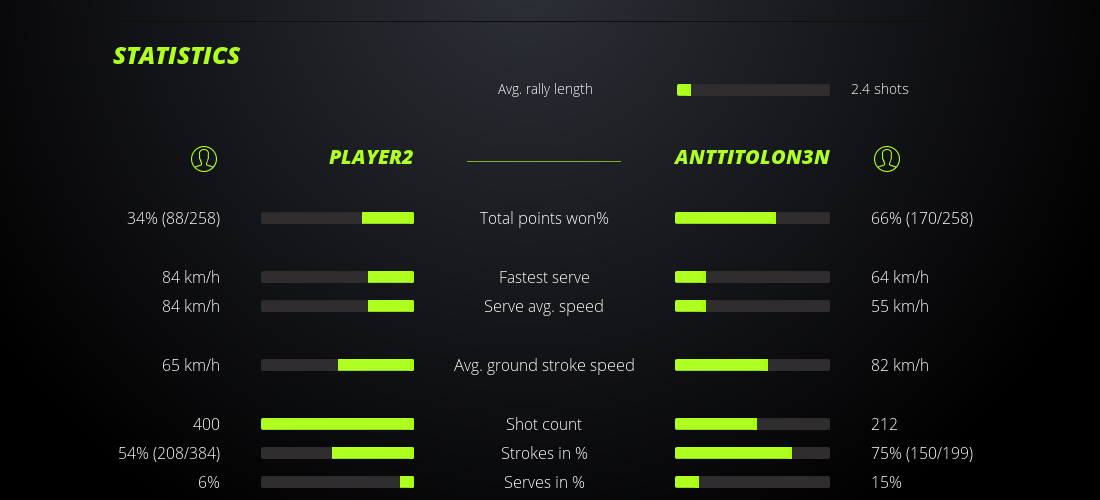Click ANTTITOLON3N's Strokes in % bar
The image size is (1100, 500).
pyautogui.click(x=752, y=453)
